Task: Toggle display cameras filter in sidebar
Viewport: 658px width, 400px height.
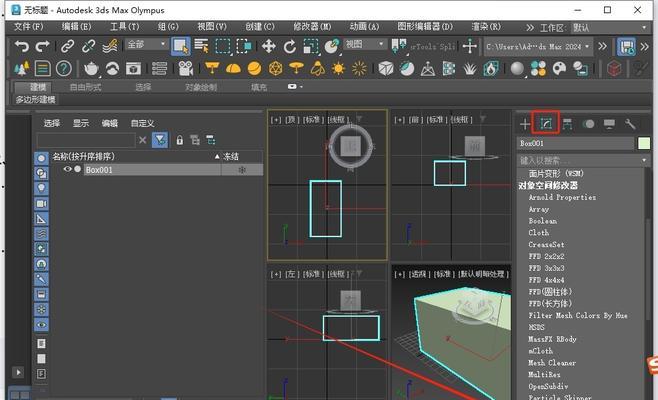Action: (41, 204)
